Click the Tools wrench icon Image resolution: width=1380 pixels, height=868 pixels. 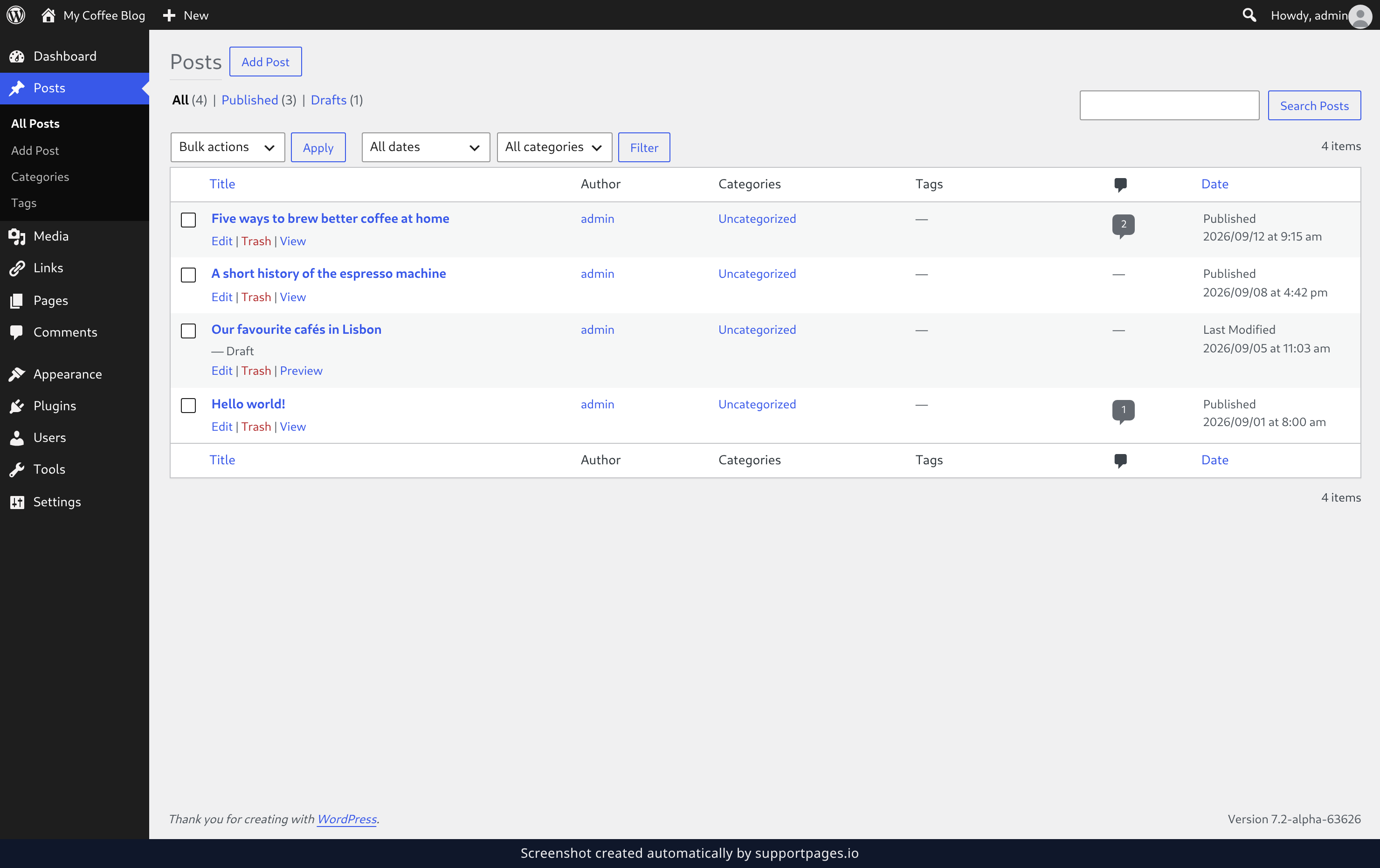point(17,469)
